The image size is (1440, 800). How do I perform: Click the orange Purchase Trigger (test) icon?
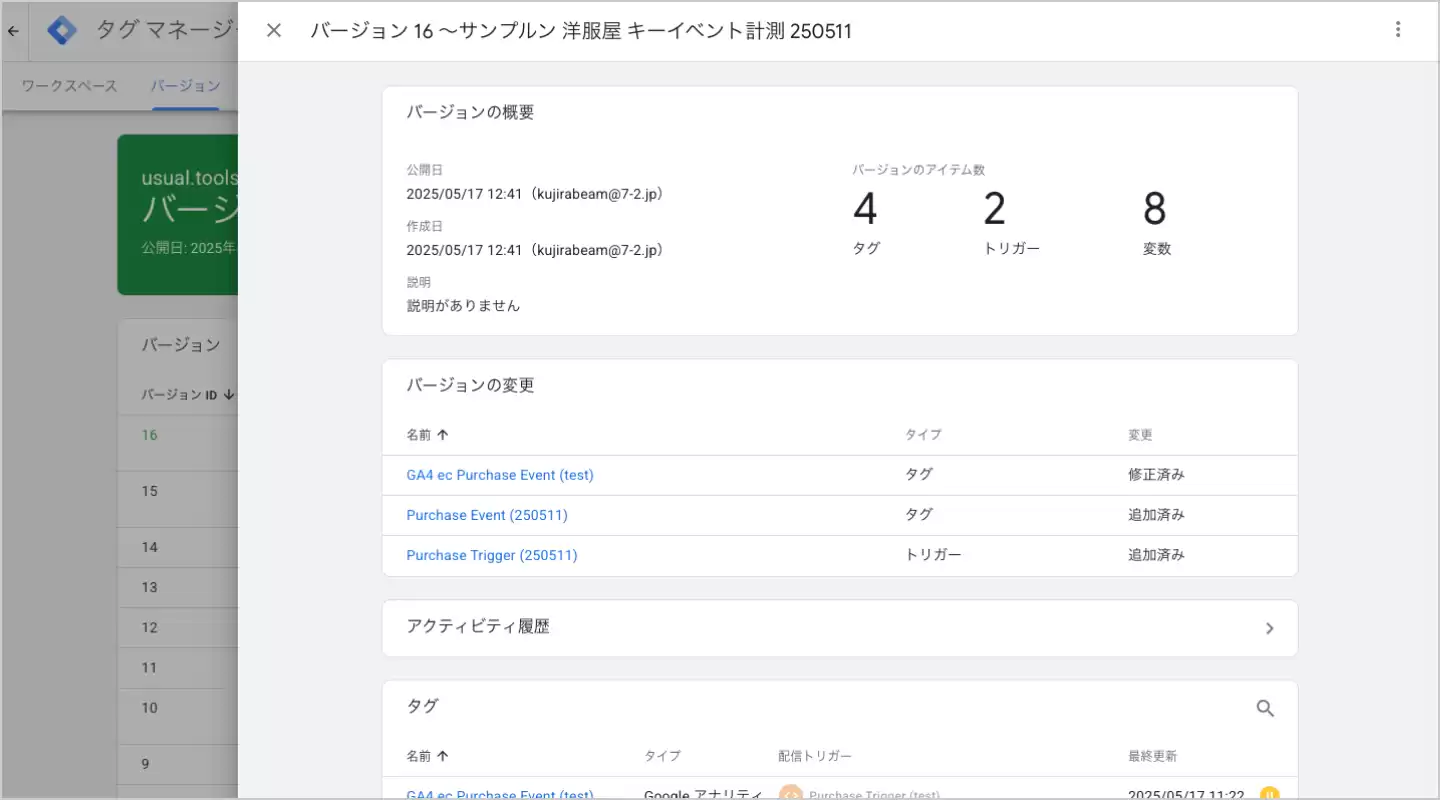(790, 794)
